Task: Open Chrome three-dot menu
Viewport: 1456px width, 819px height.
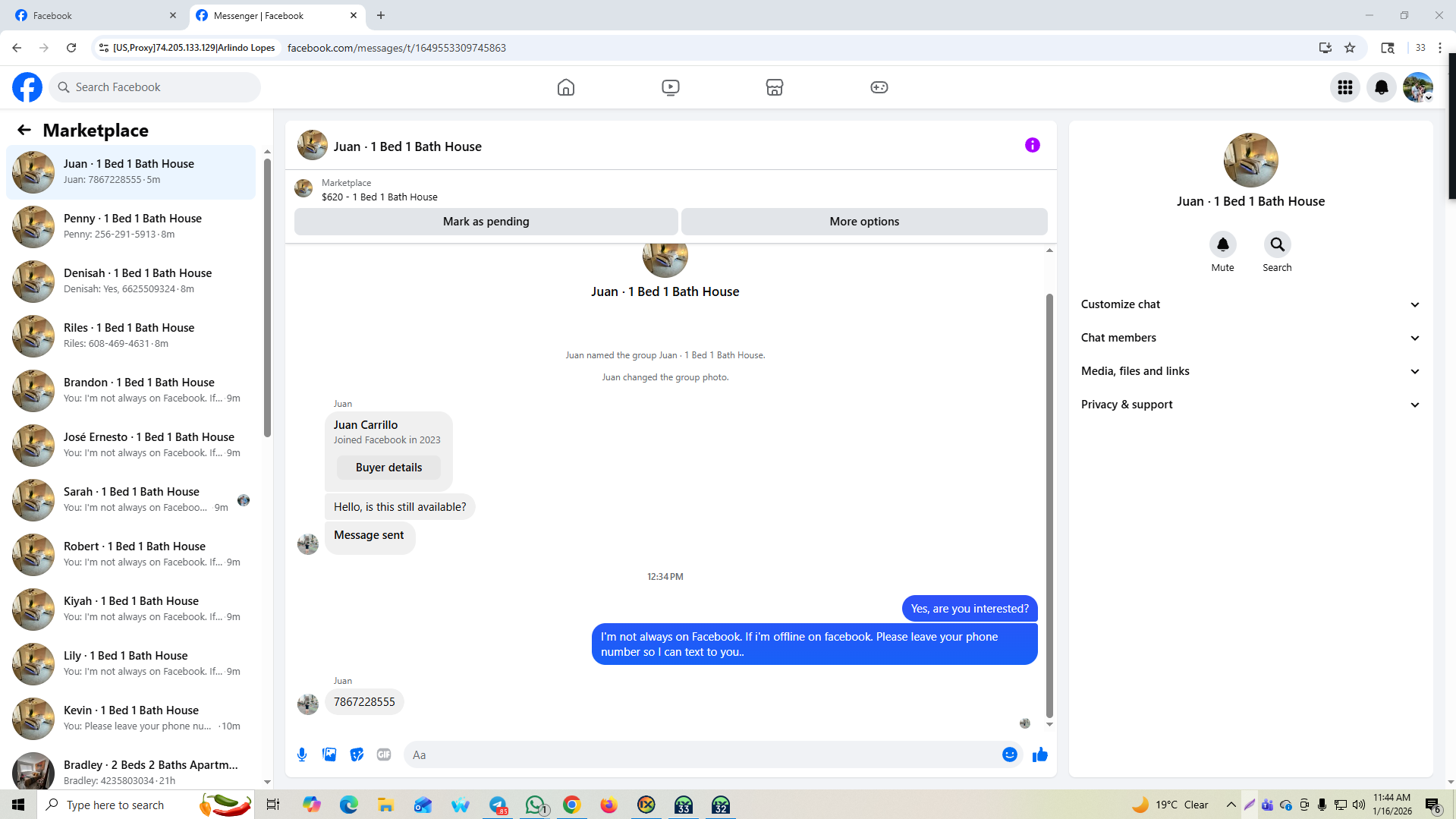Action: click(x=1440, y=48)
